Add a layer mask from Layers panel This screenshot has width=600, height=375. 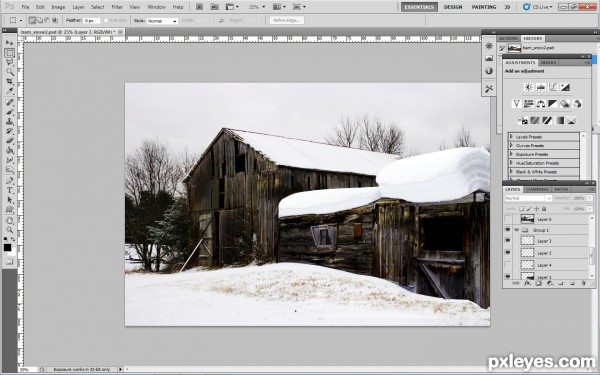(x=538, y=284)
